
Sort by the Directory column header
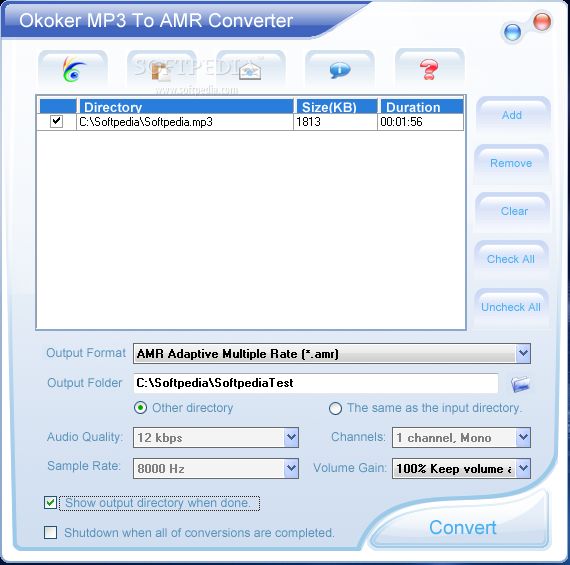pos(186,107)
